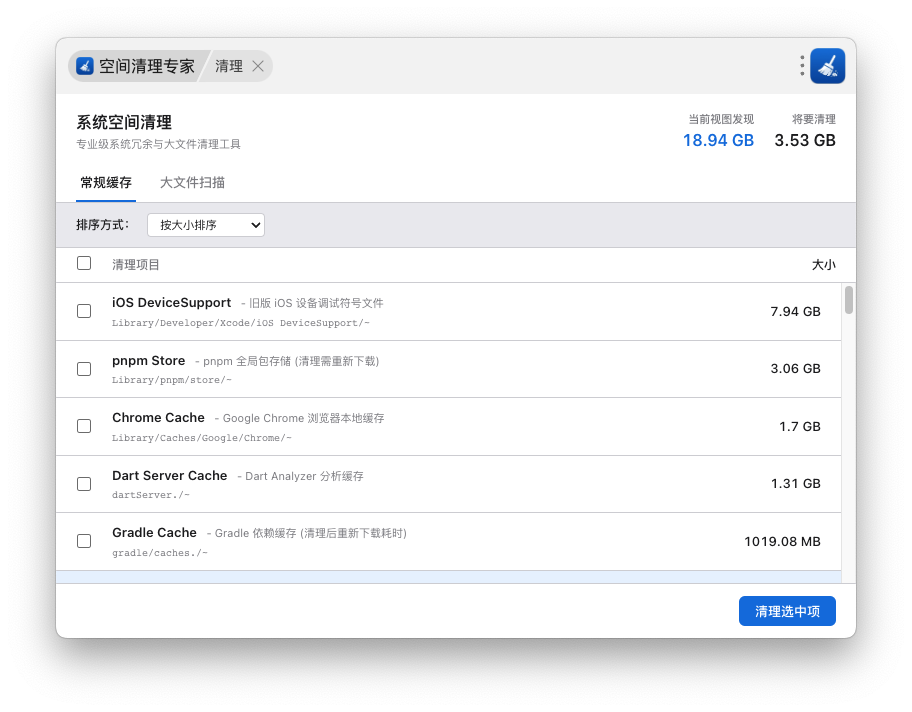Check the Chrome Cache checkbox
This screenshot has height=712, width=912.
pos(84,426)
